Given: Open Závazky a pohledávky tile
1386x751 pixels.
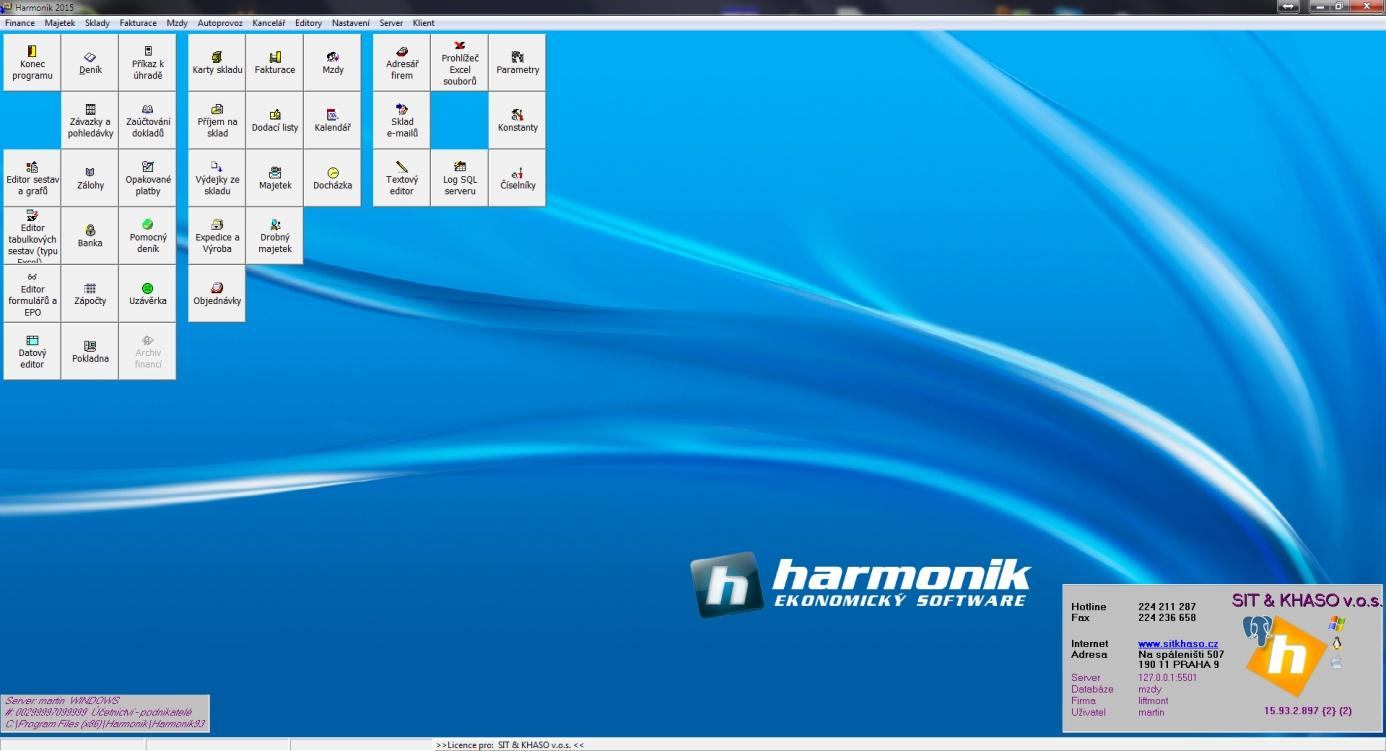Looking at the screenshot, I should point(90,121).
